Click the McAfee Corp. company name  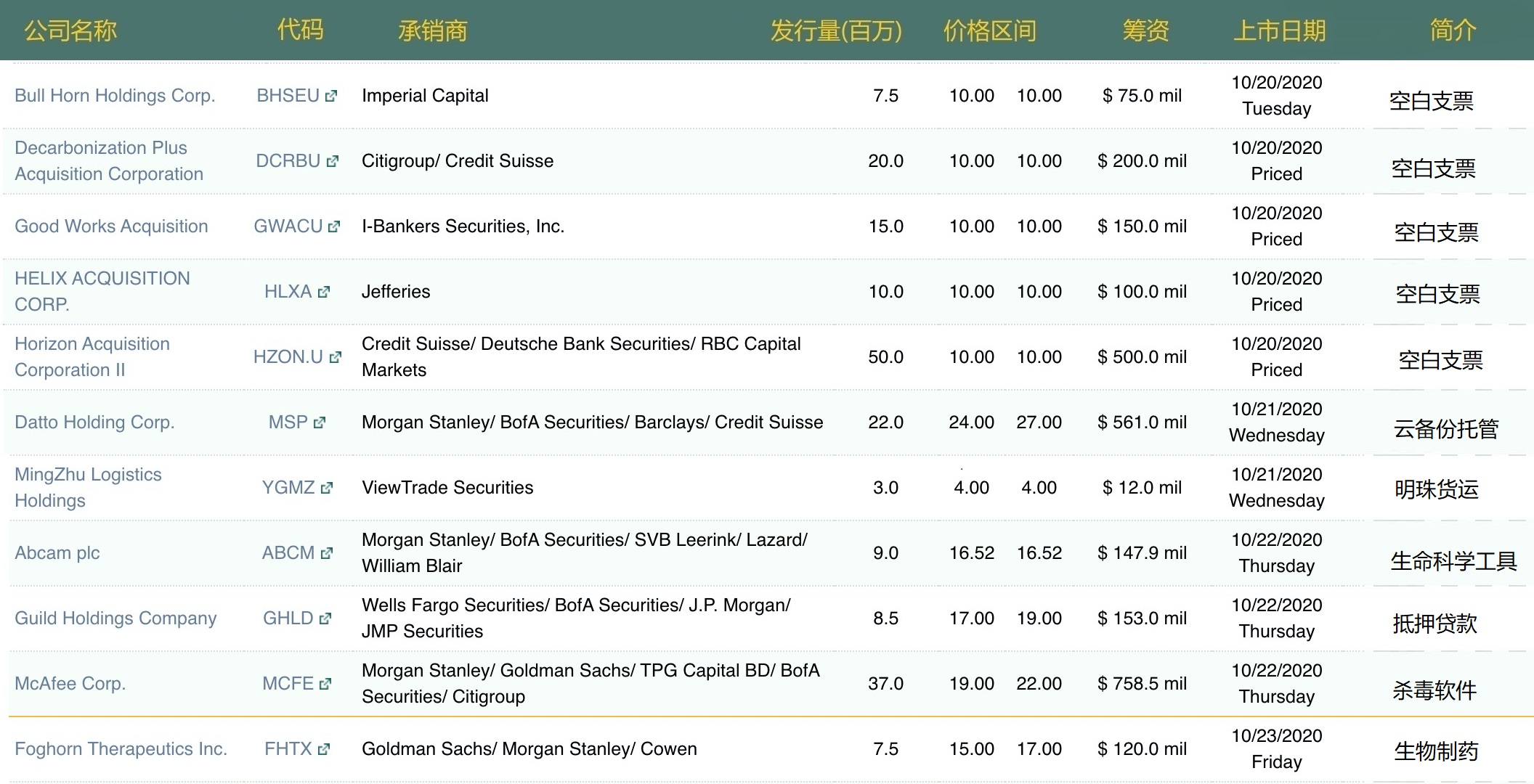pos(70,684)
